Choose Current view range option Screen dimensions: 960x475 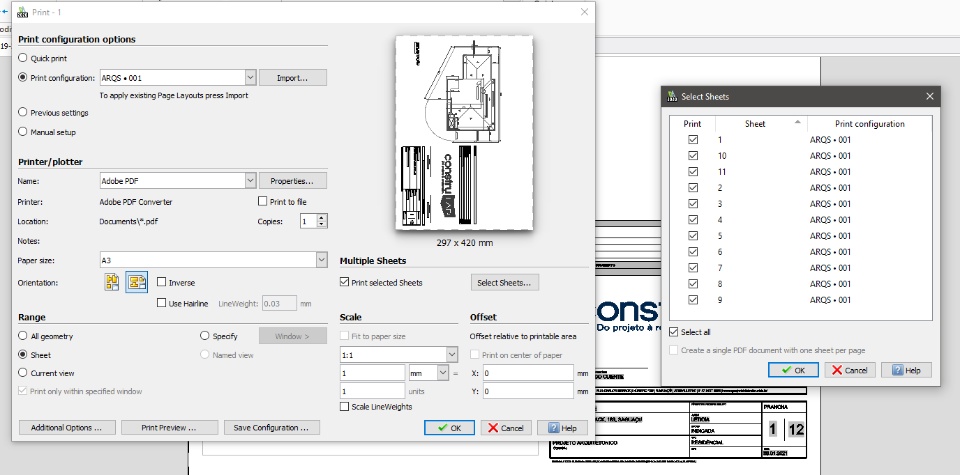click(x=23, y=373)
